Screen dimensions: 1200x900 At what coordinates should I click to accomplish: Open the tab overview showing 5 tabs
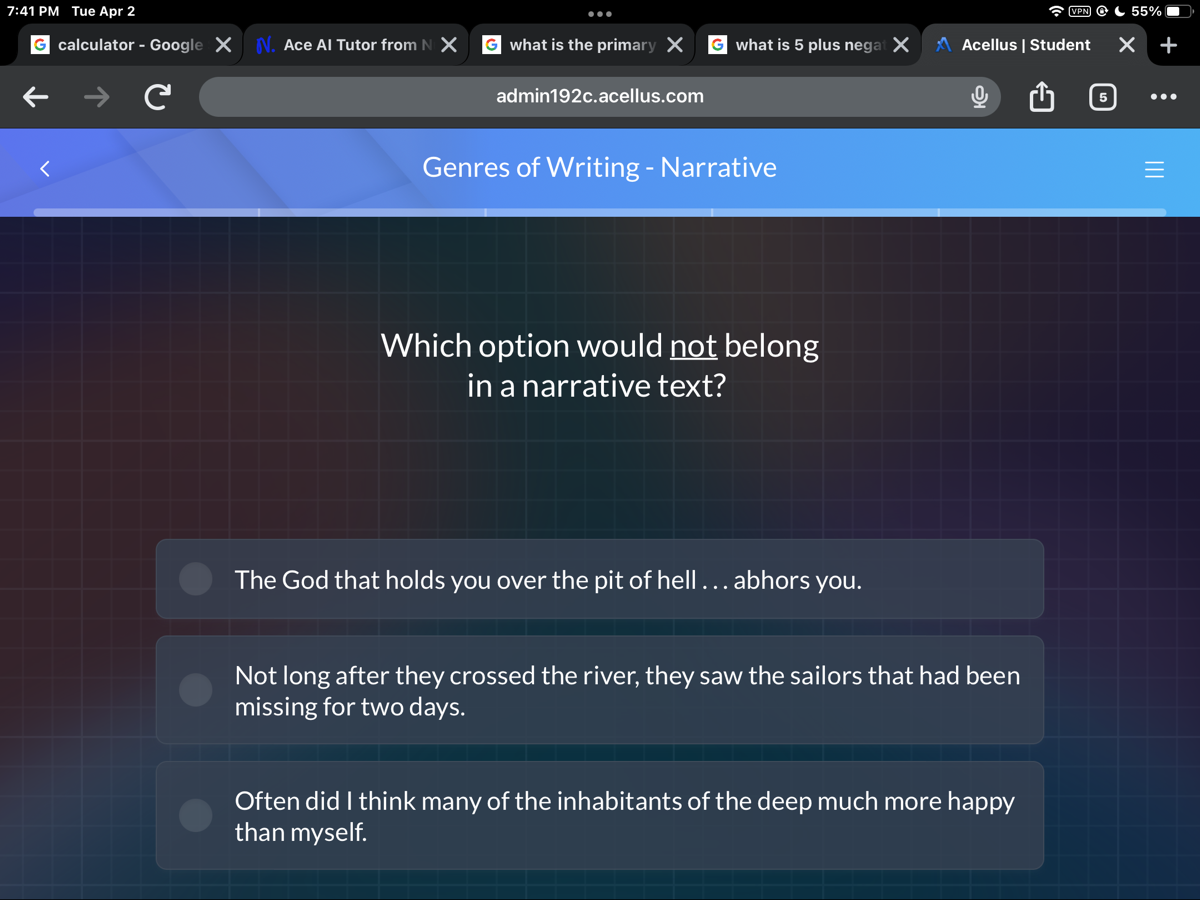click(1102, 97)
